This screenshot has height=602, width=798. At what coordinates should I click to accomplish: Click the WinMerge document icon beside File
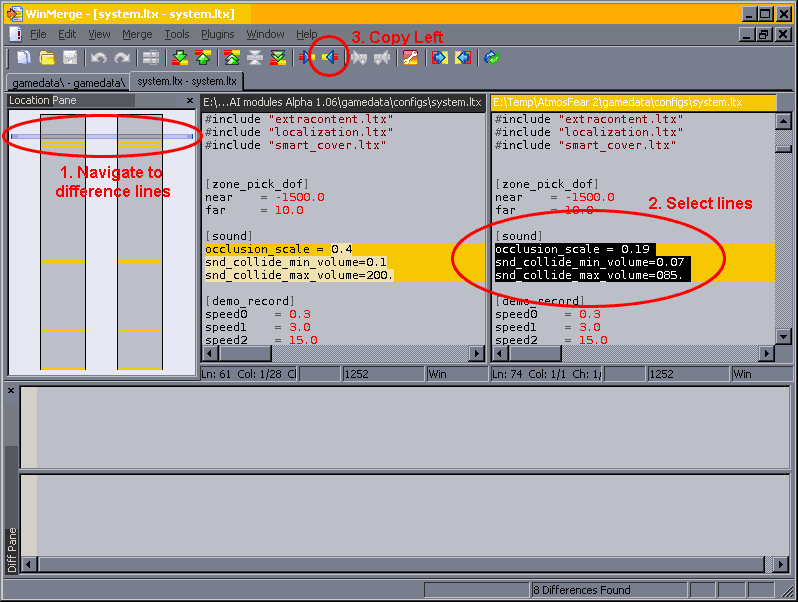(15, 34)
